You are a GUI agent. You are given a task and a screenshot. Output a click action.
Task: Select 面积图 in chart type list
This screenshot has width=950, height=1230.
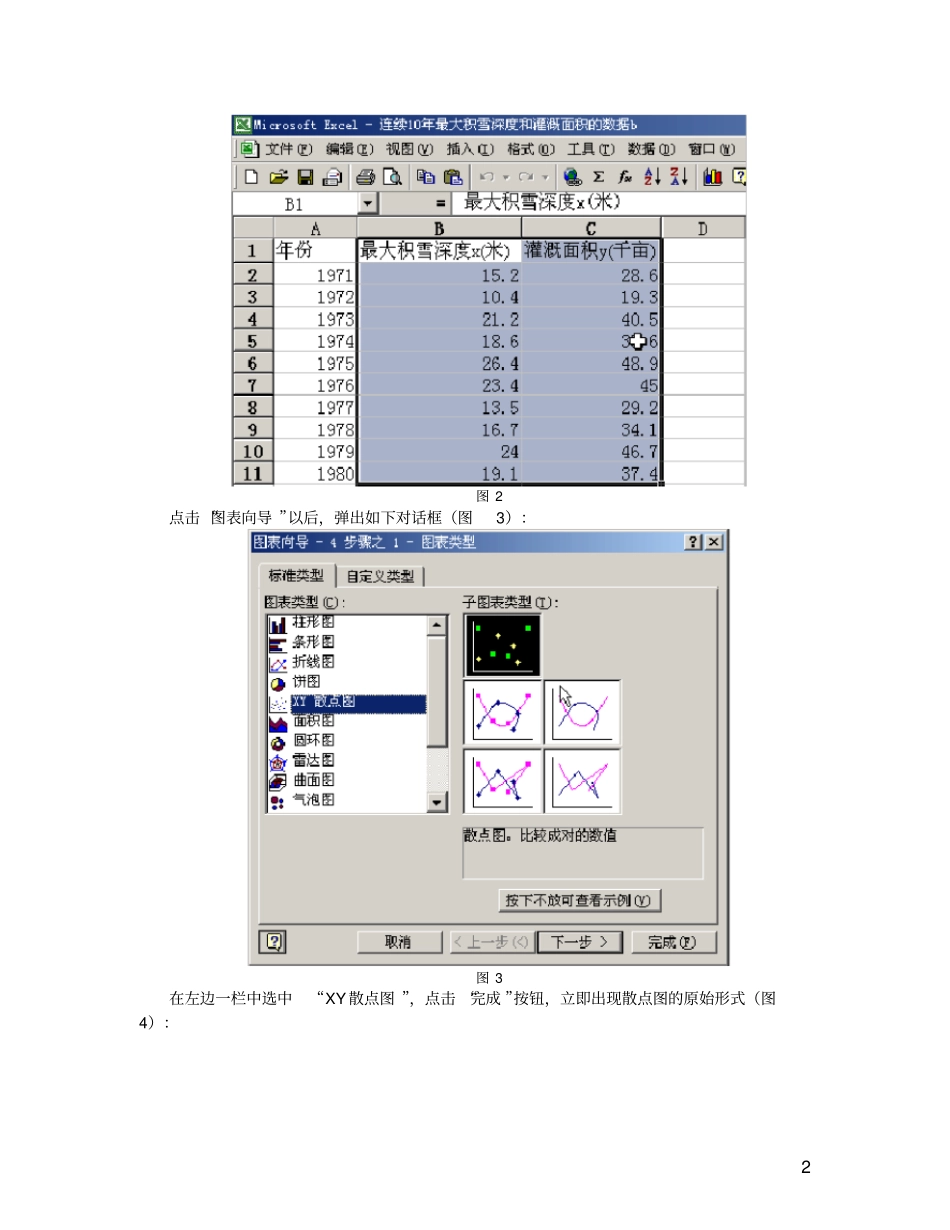point(313,721)
